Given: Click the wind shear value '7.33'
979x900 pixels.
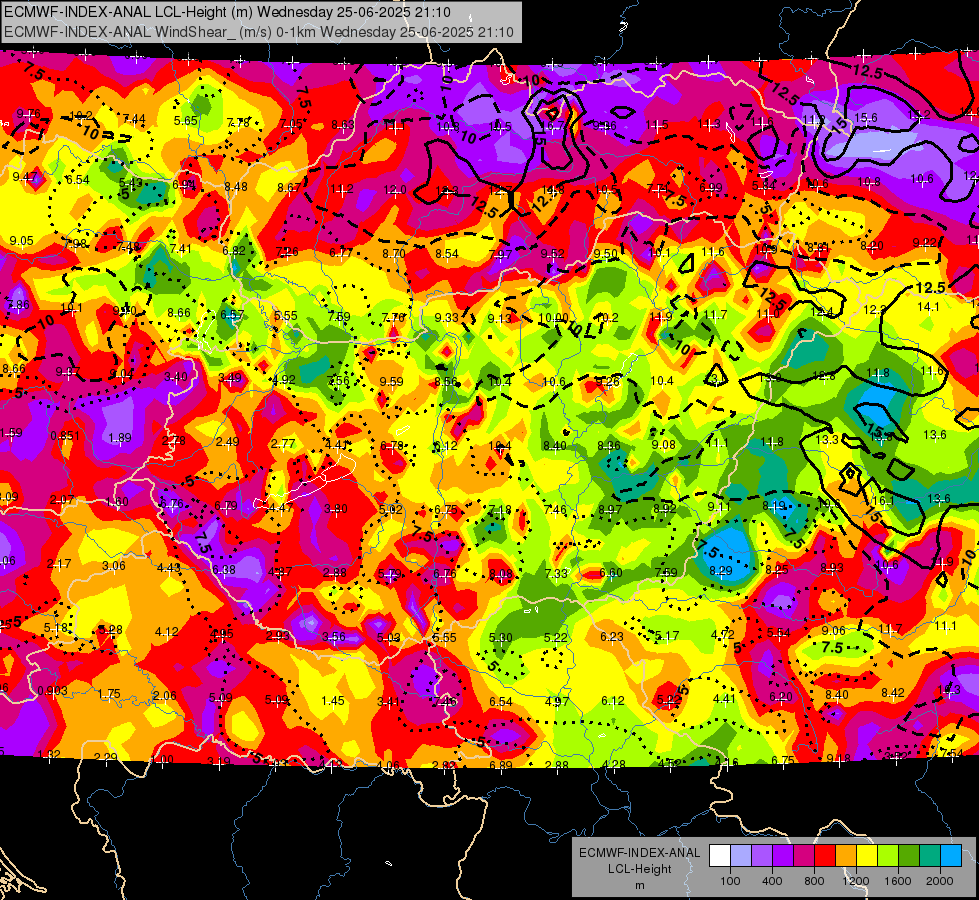Looking at the screenshot, I should pos(556,573).
